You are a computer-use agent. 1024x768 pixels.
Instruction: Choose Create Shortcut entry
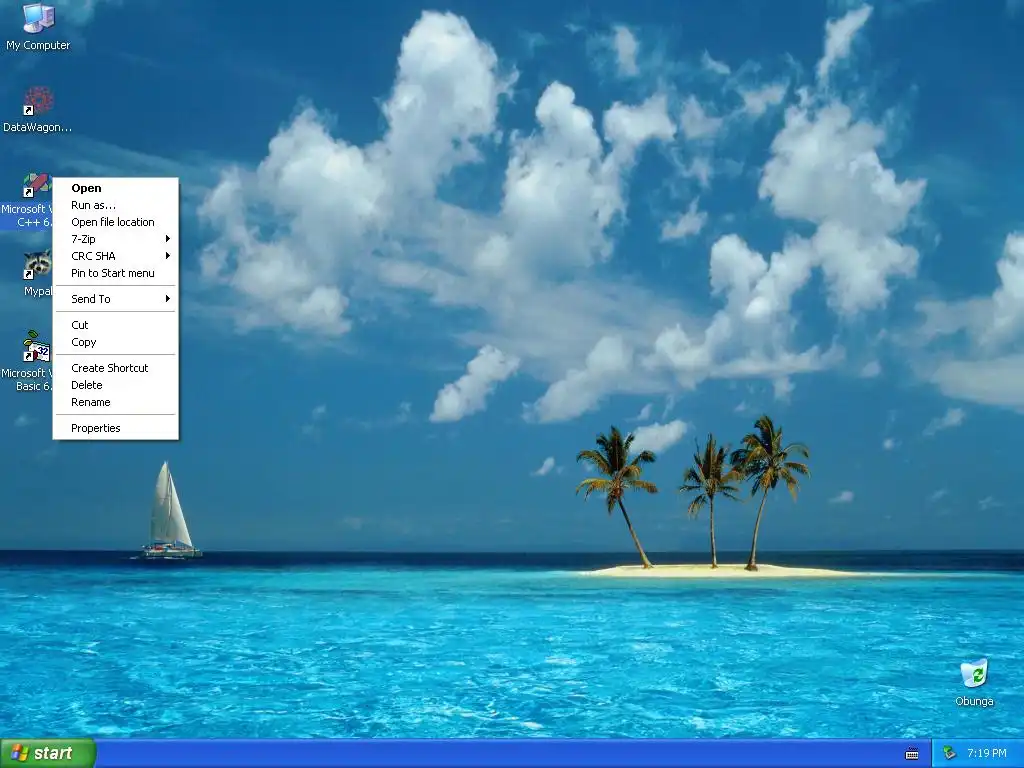[116, 368]
